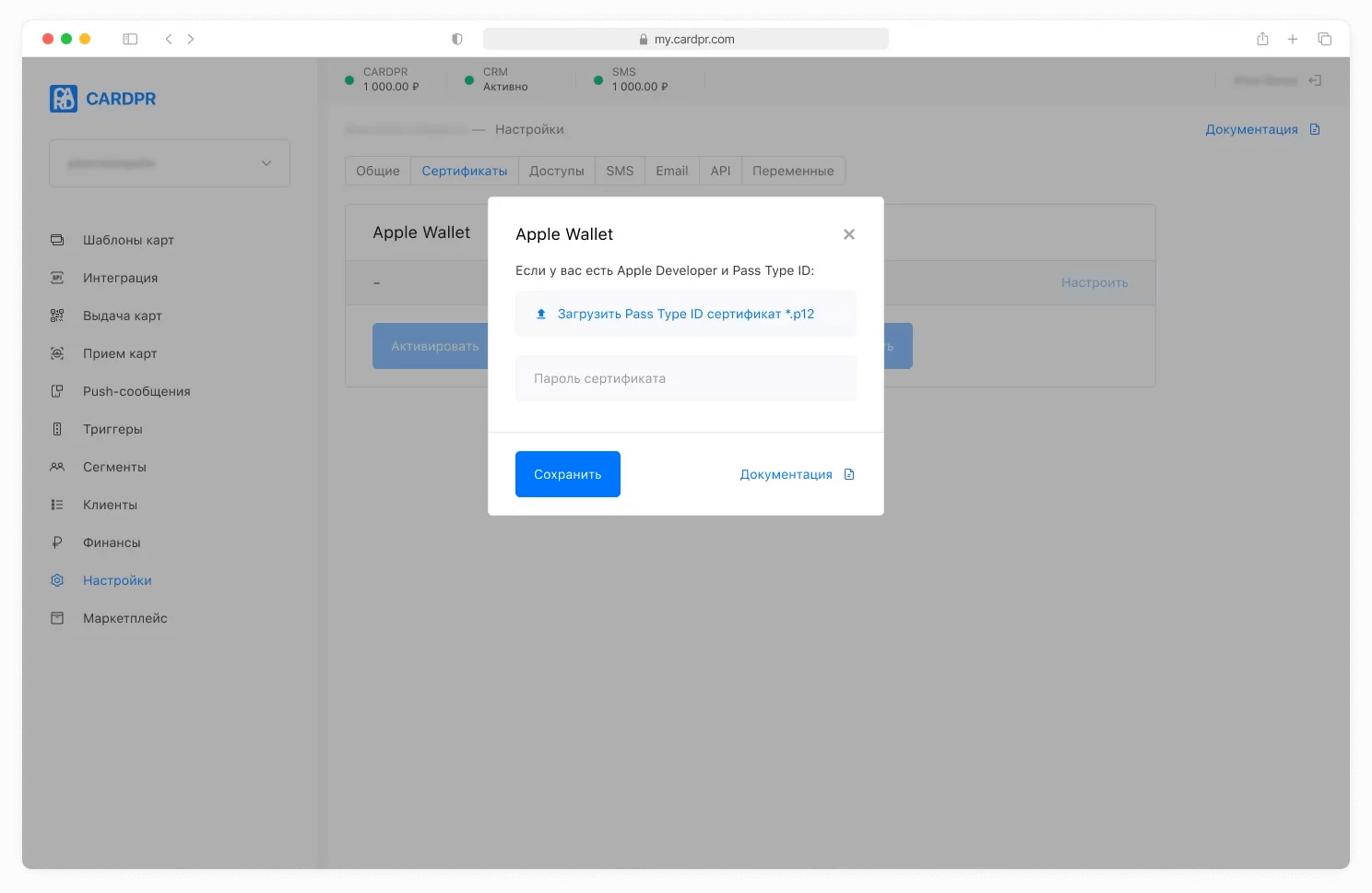
Task: Click the logout icon in header
Action: [1315, 80]
